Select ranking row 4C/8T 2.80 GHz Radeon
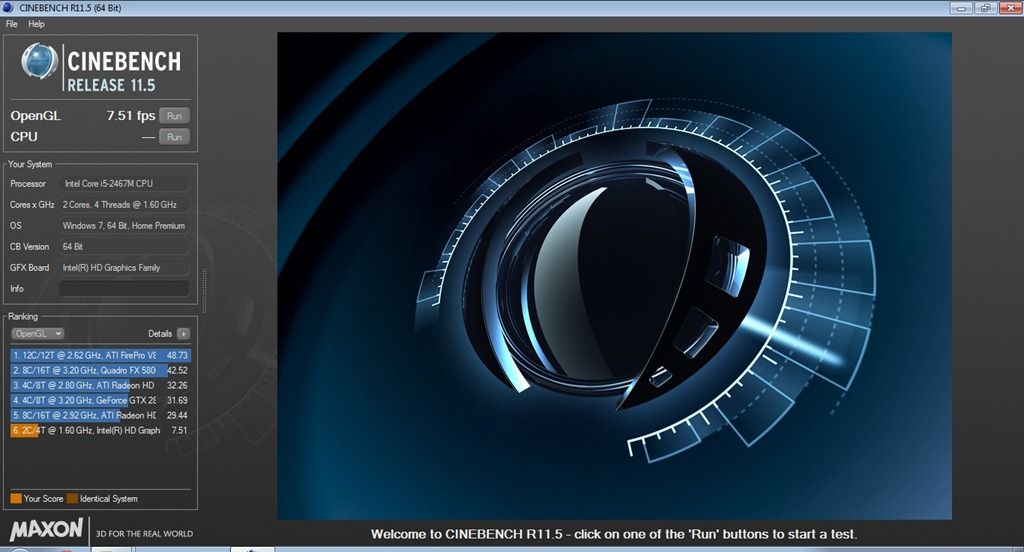Viewport: 1024px width, 552px height. [x=101, y=385]
